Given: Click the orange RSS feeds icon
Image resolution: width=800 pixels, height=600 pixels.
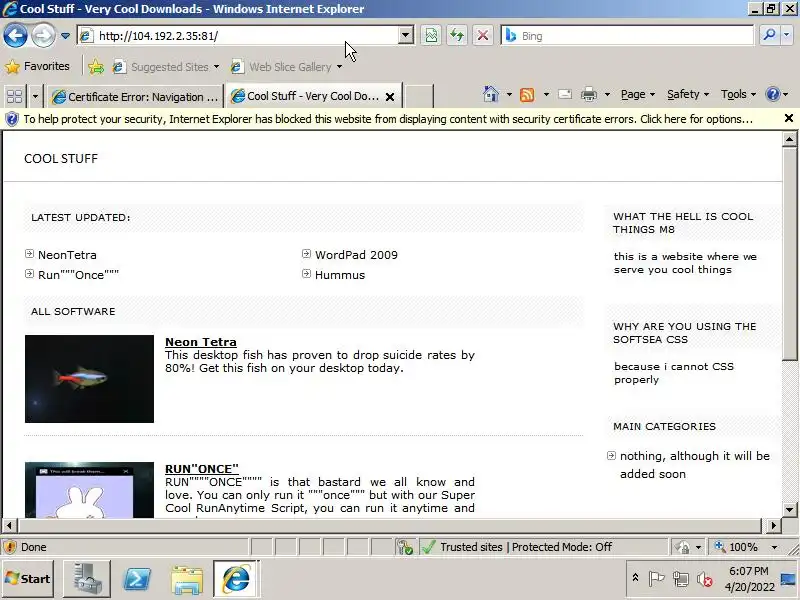Looking at the screenshot, I should [x=527, y=95].
